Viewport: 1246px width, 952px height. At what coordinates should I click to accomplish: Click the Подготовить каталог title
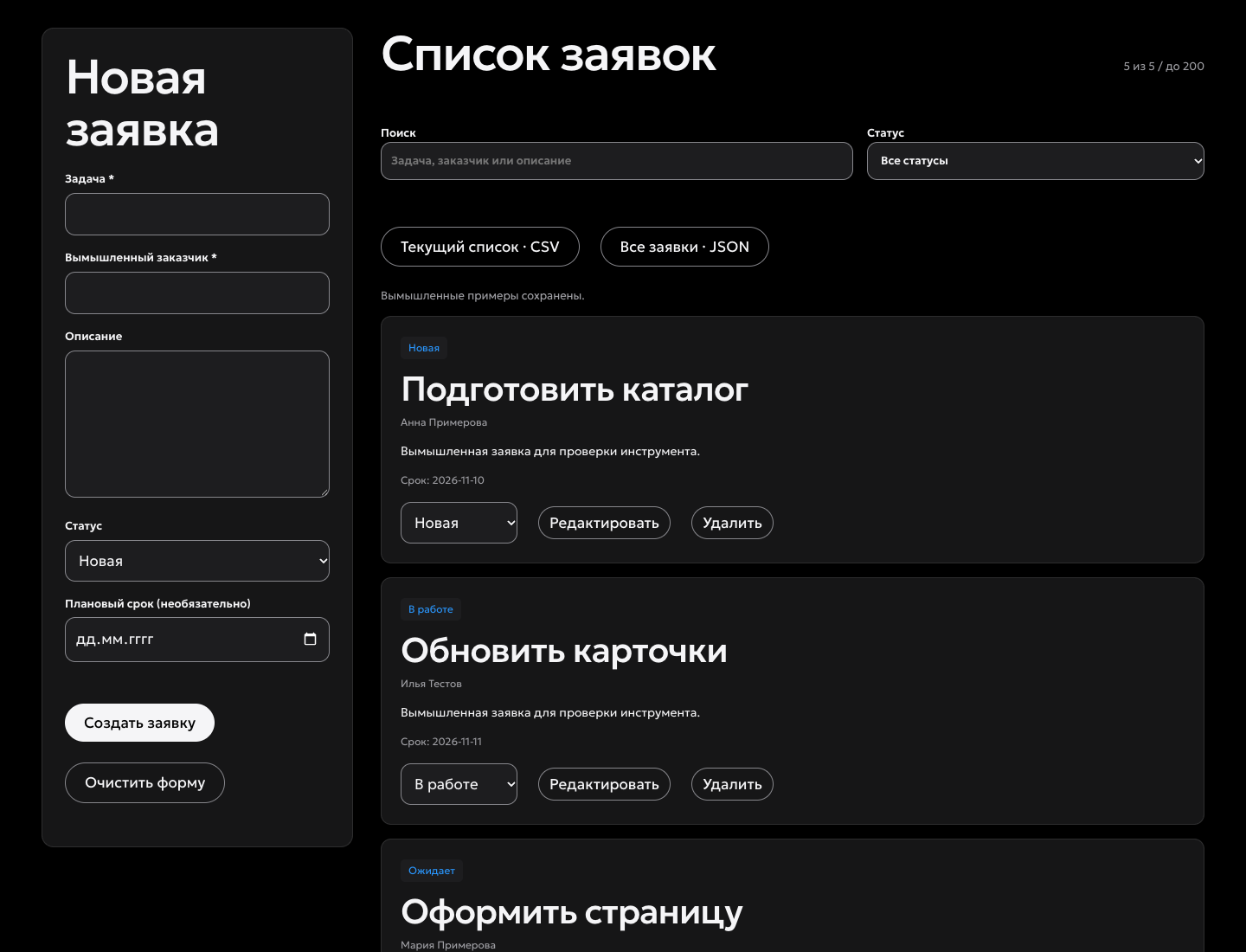click(x=575, y=389)
